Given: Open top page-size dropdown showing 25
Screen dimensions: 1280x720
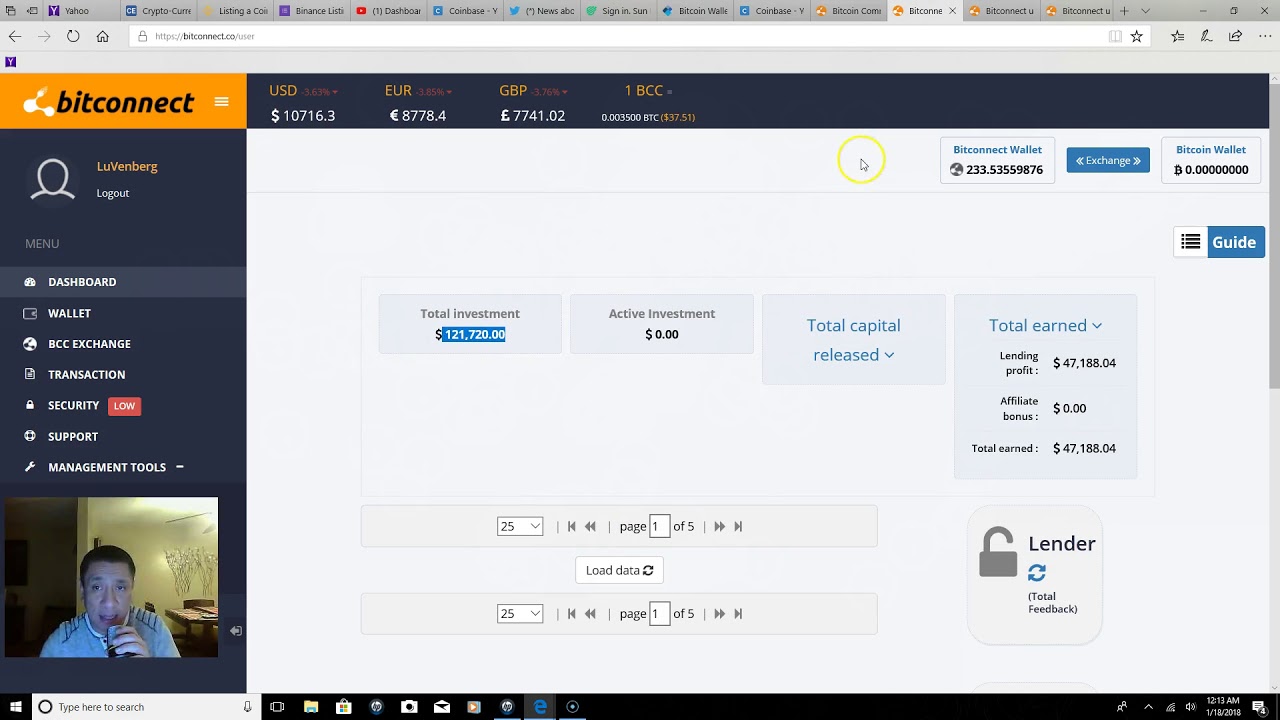Looking at the screenshot, I should click(x=520, y=526).
